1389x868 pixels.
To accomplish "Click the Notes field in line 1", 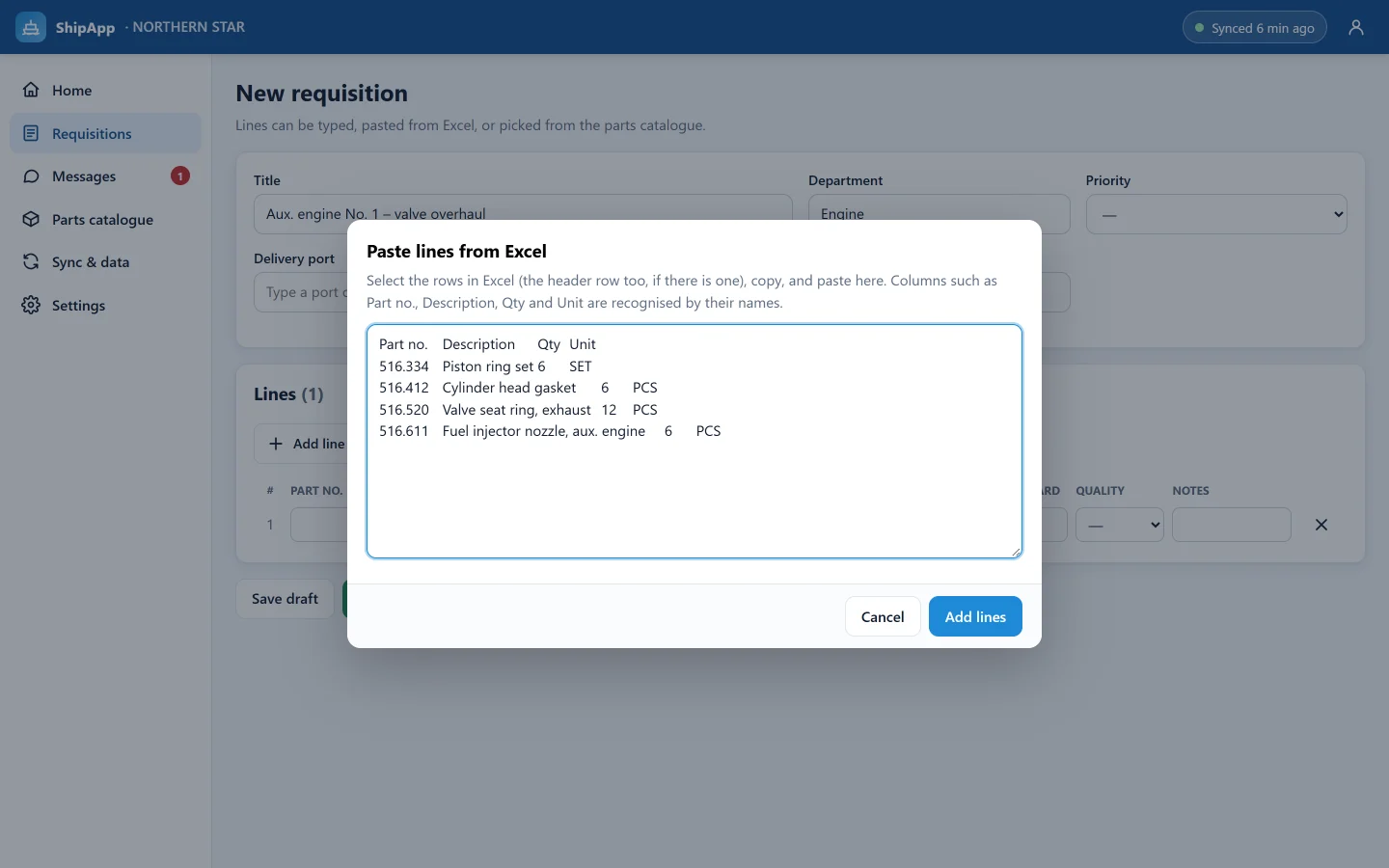I will tap(1232, 525).
